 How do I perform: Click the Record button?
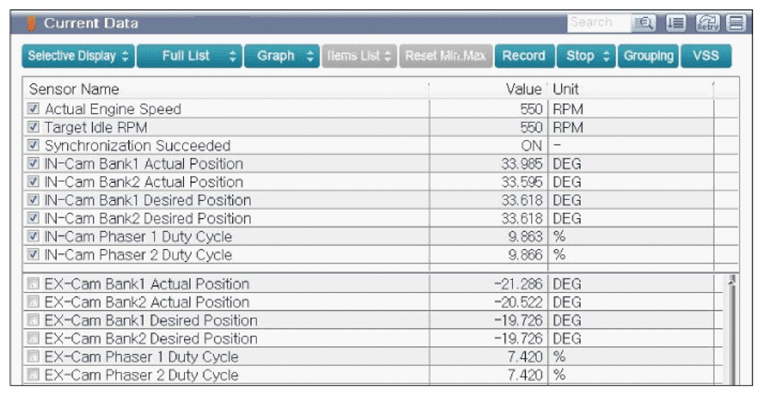click(x=524, y=56)
